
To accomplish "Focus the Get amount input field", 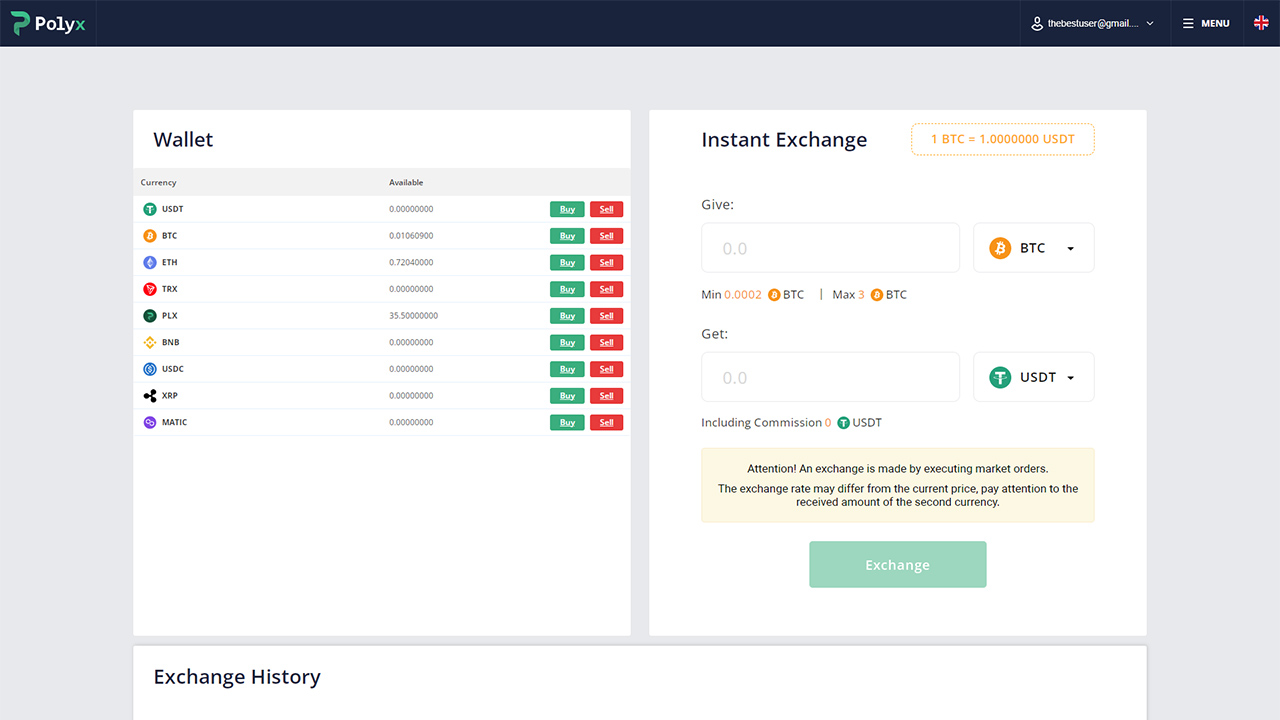I will click(x=830, y=377).
